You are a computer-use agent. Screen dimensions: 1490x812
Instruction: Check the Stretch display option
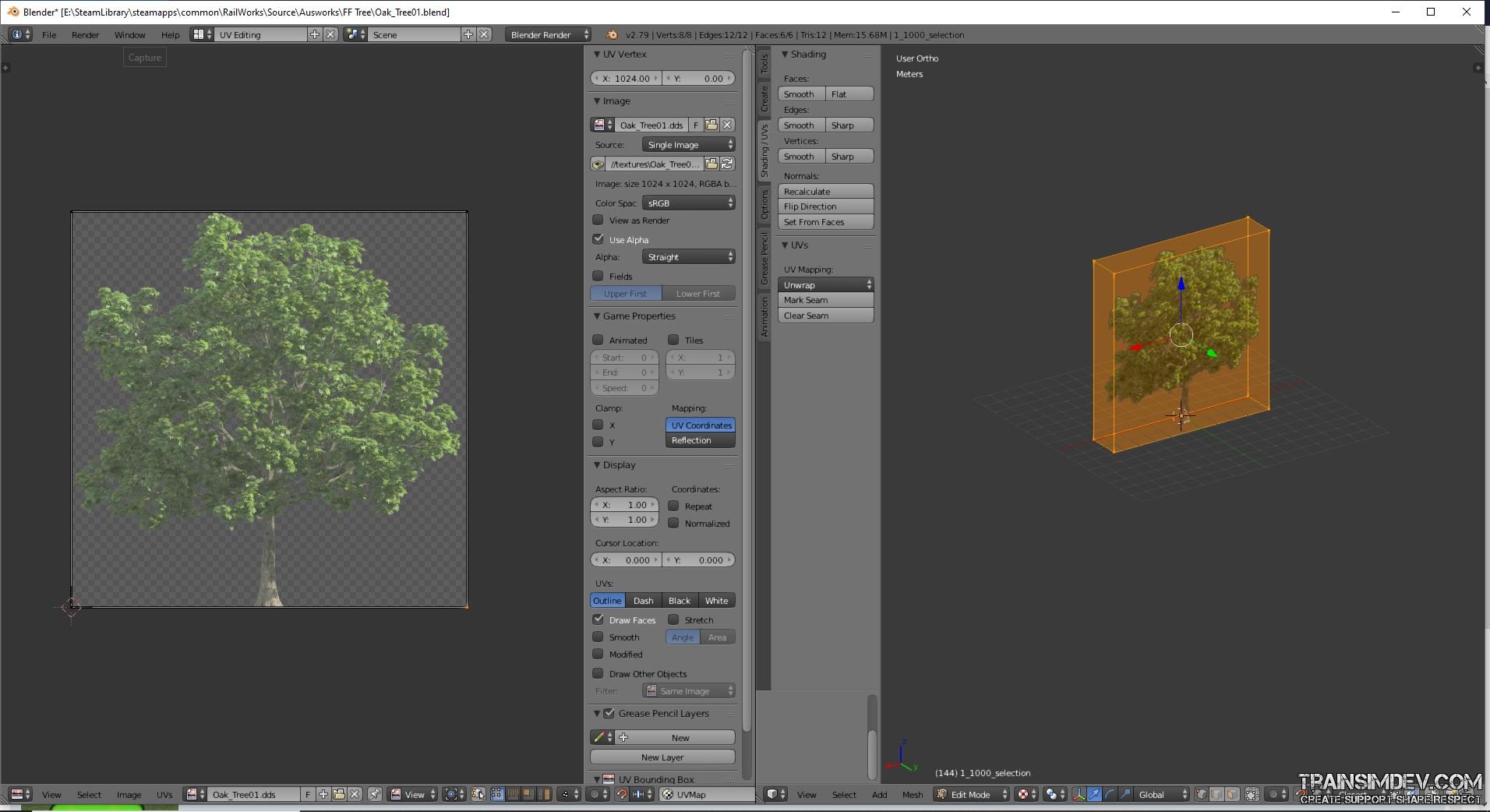click(673, 620)
